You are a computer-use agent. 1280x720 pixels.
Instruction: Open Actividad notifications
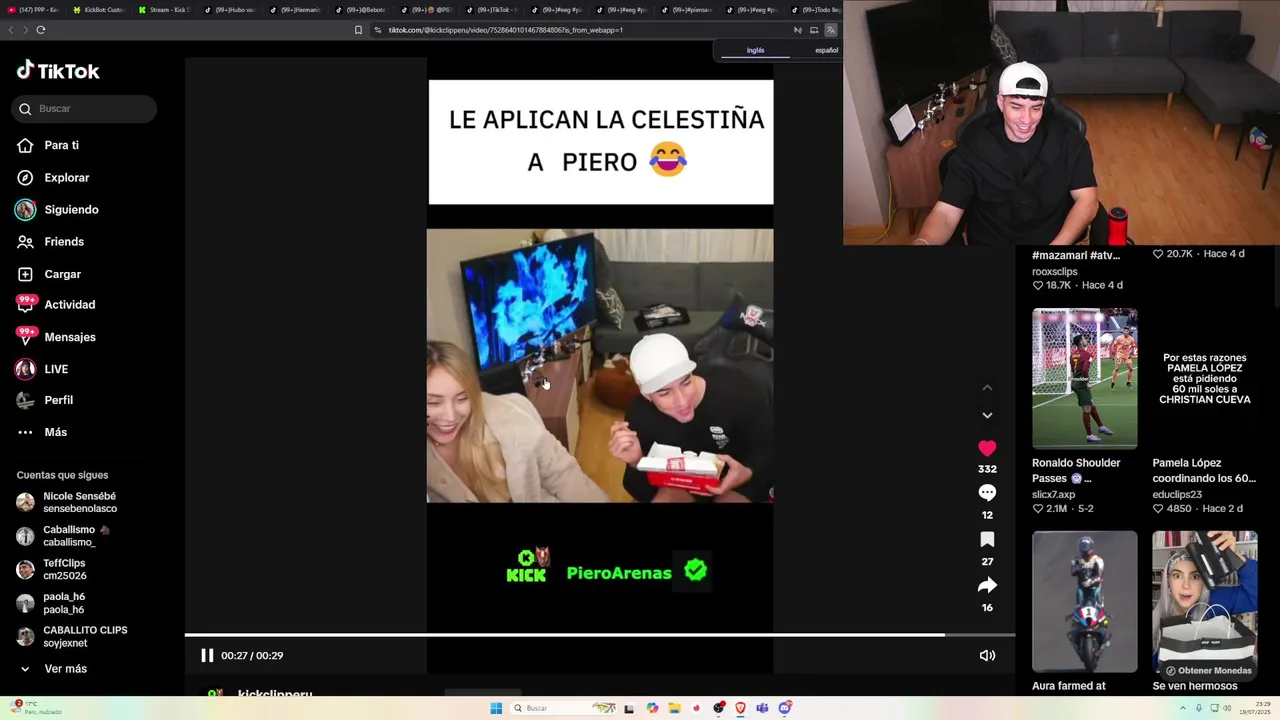coord(56,304)
